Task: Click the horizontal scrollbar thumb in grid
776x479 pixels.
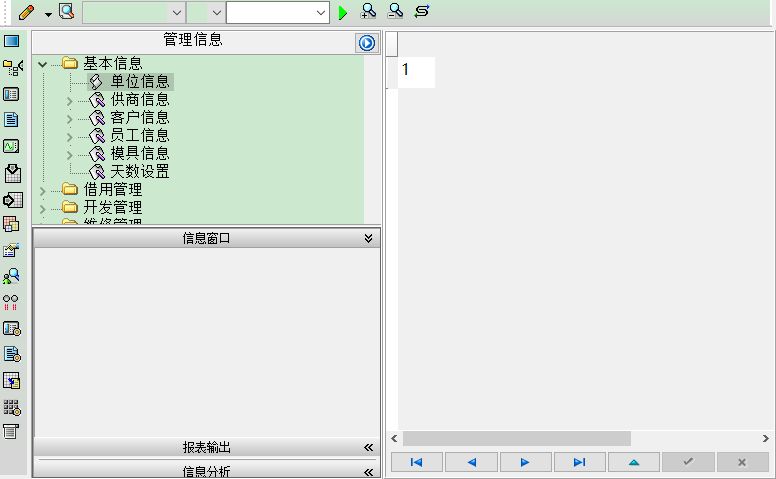Action: pyautogui.click(x=517, y=438)
